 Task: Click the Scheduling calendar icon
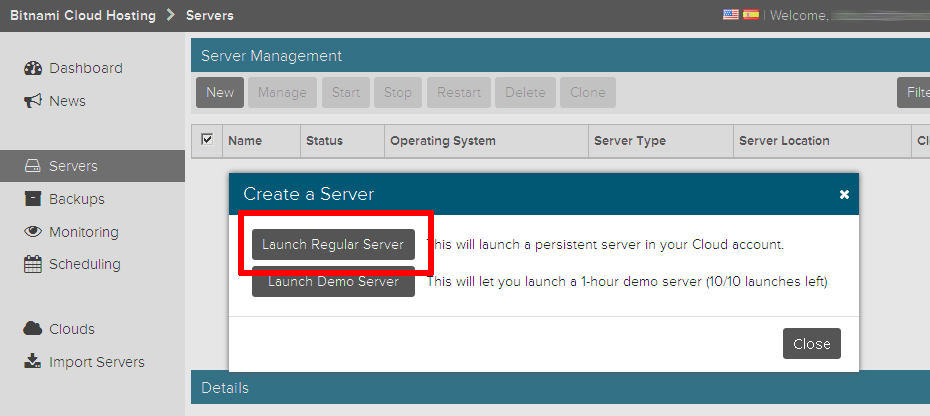click(33, 264)
